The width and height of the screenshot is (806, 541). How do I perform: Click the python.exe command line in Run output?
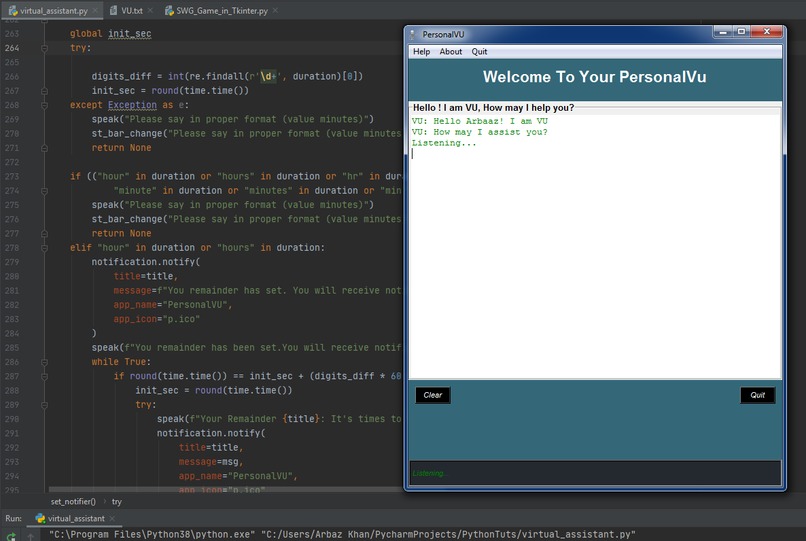pyautogui.click(x=342, y=534)
